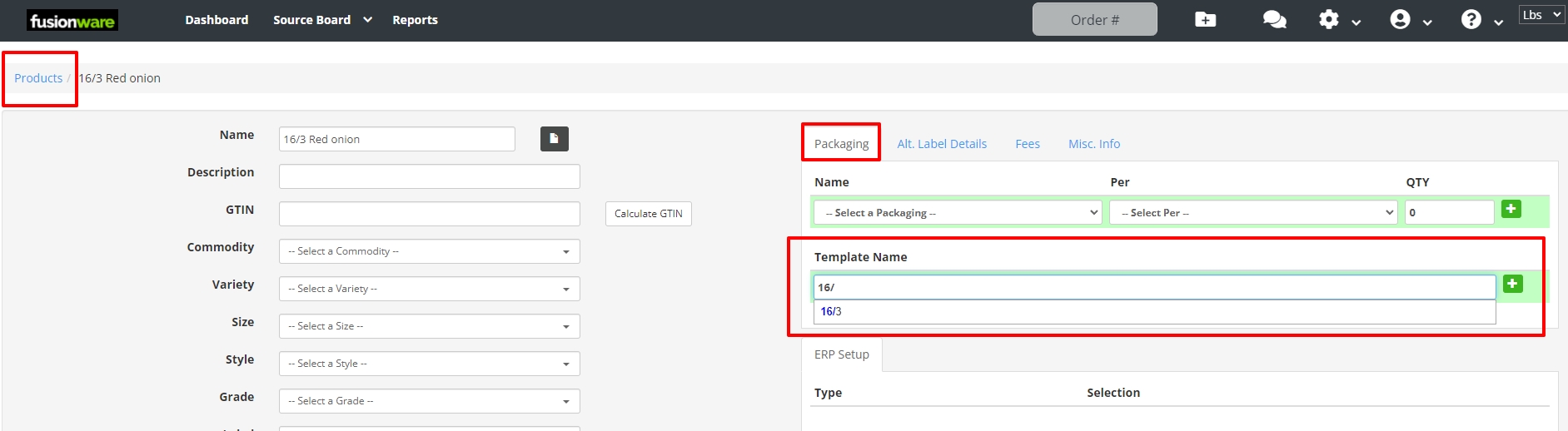Go to Products breadcrumb link

[38, 78]
